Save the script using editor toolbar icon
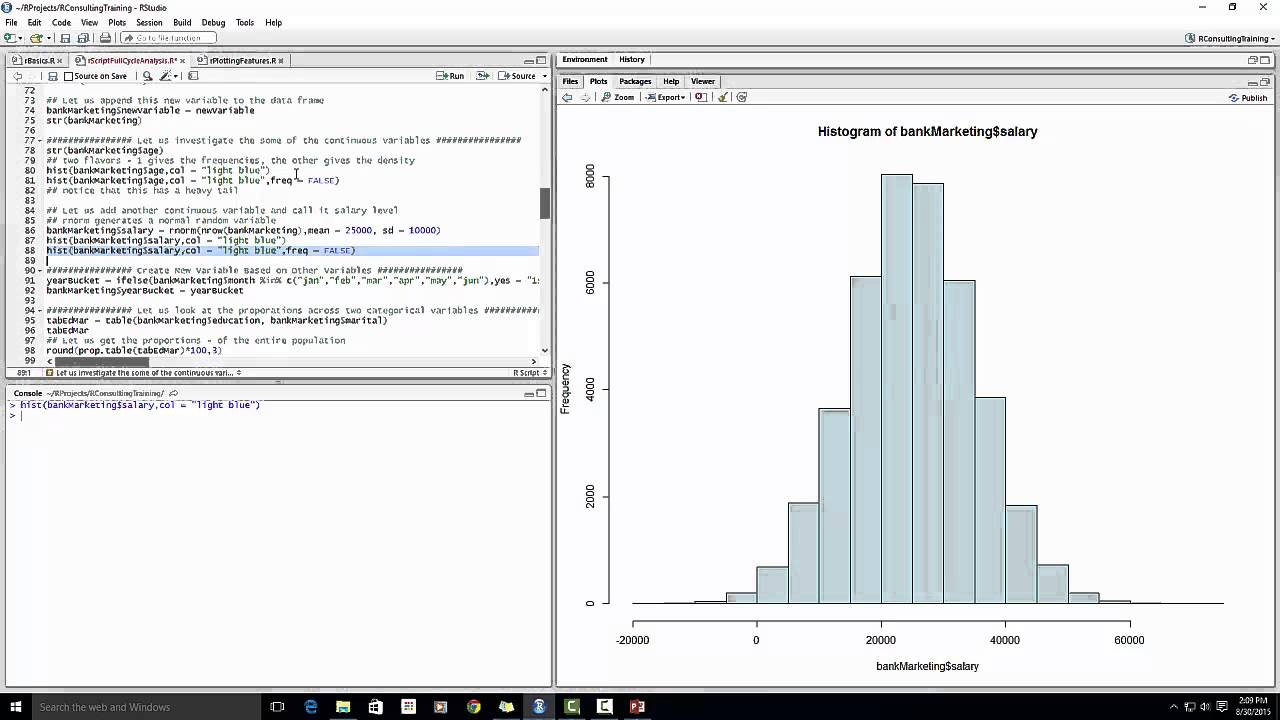Screen dimensions: 1280x720 tap(53, 76)
